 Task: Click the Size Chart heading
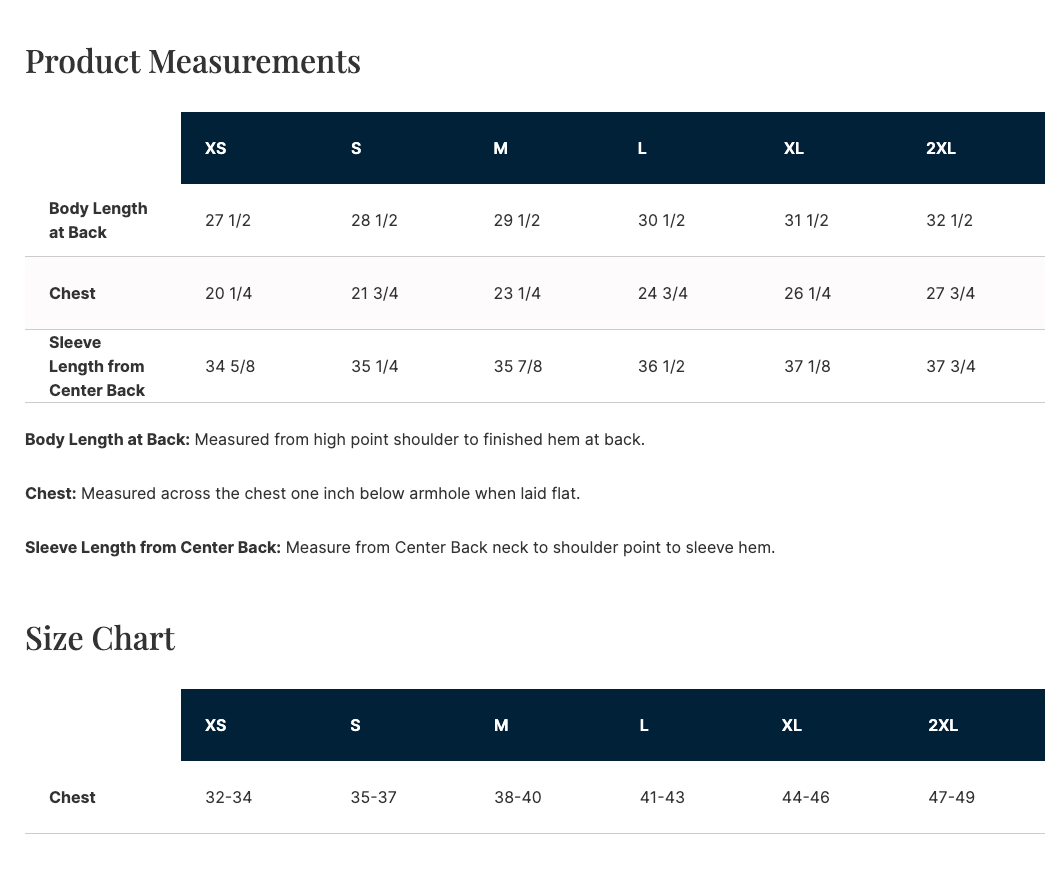tap(100, 639)
